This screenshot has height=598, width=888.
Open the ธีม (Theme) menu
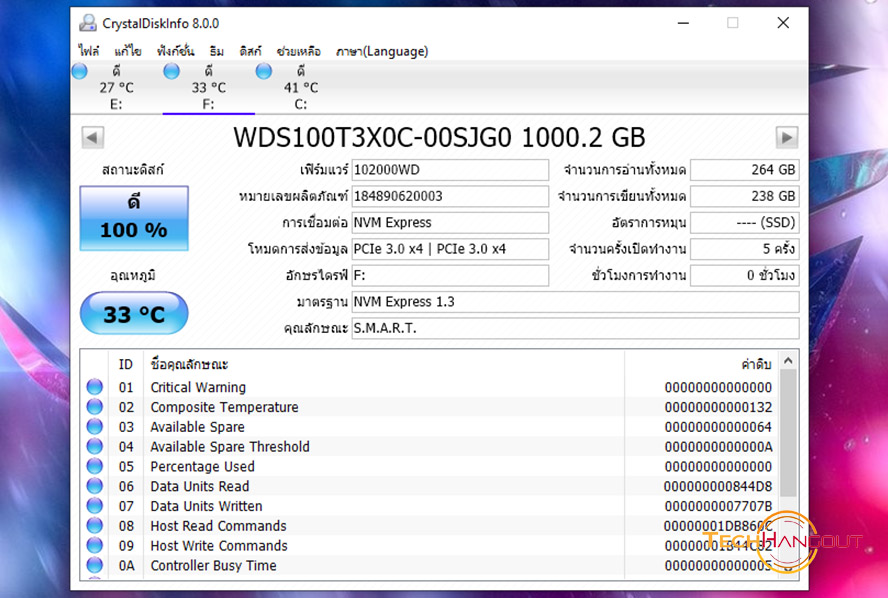(216, 51)
